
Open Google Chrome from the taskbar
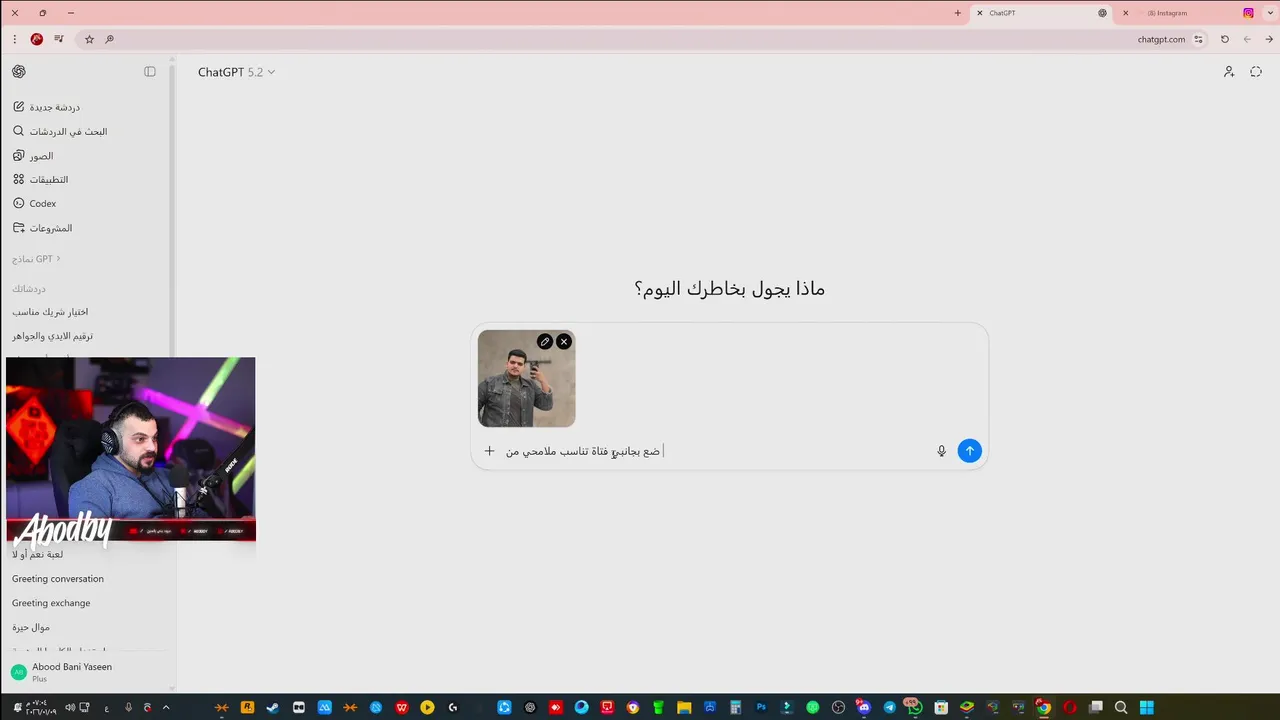click(1043, 707)
